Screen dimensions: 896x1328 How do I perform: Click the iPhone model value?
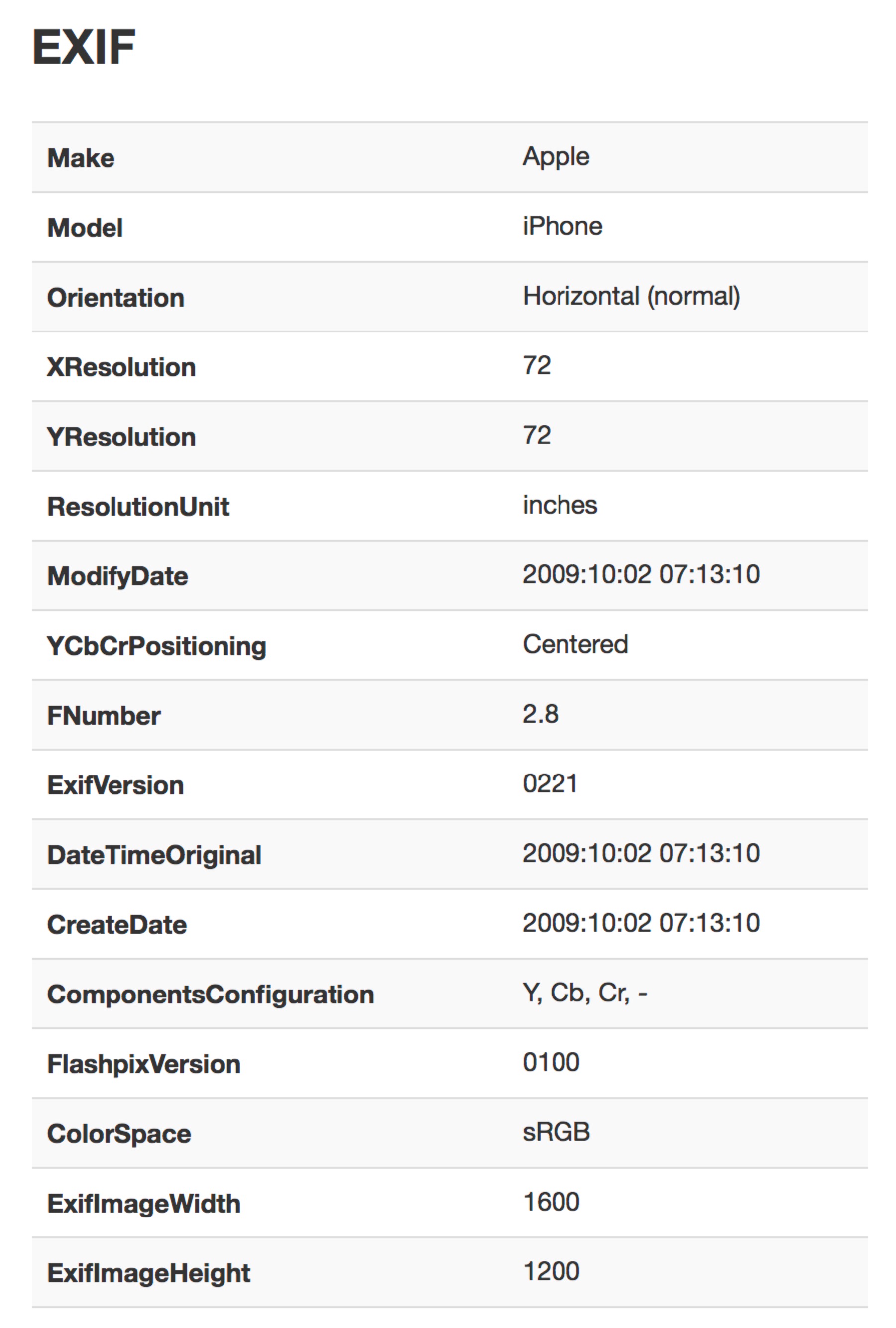[x=562, y=226]
